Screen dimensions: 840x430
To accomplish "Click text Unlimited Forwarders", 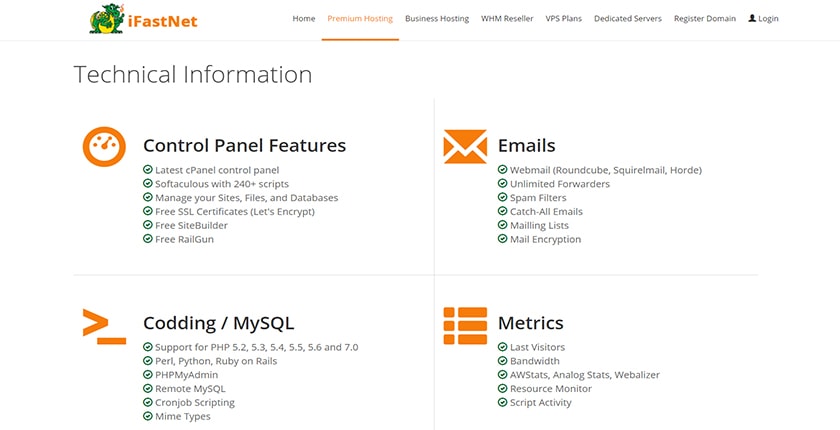I will coord(560,184).
